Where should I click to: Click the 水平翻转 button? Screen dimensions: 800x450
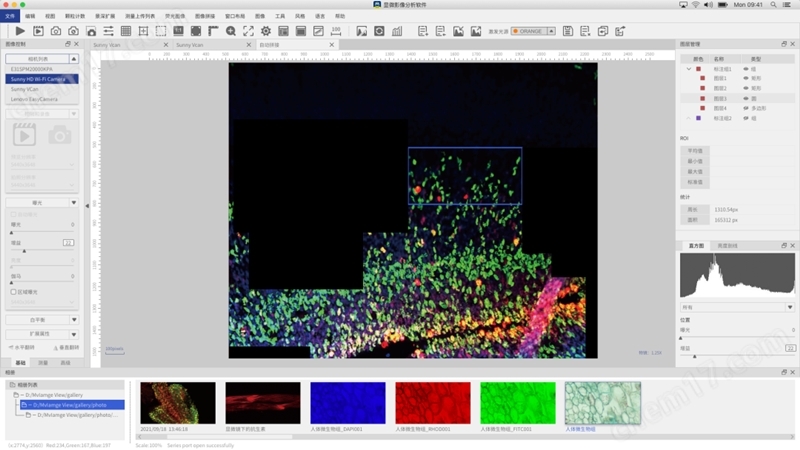pos(24,347)
